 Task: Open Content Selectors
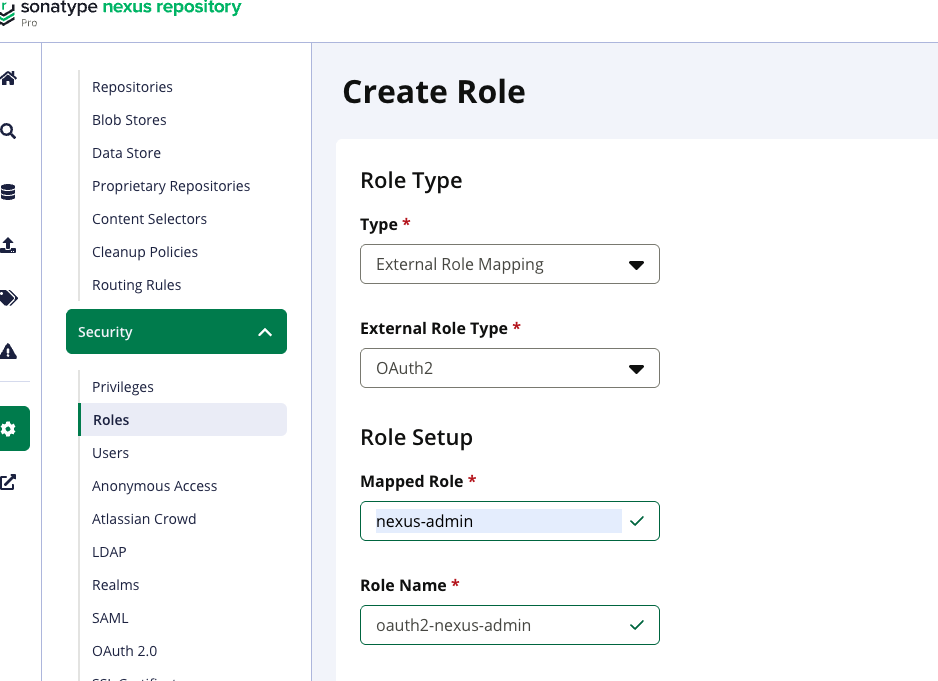[x=150, y=218]
